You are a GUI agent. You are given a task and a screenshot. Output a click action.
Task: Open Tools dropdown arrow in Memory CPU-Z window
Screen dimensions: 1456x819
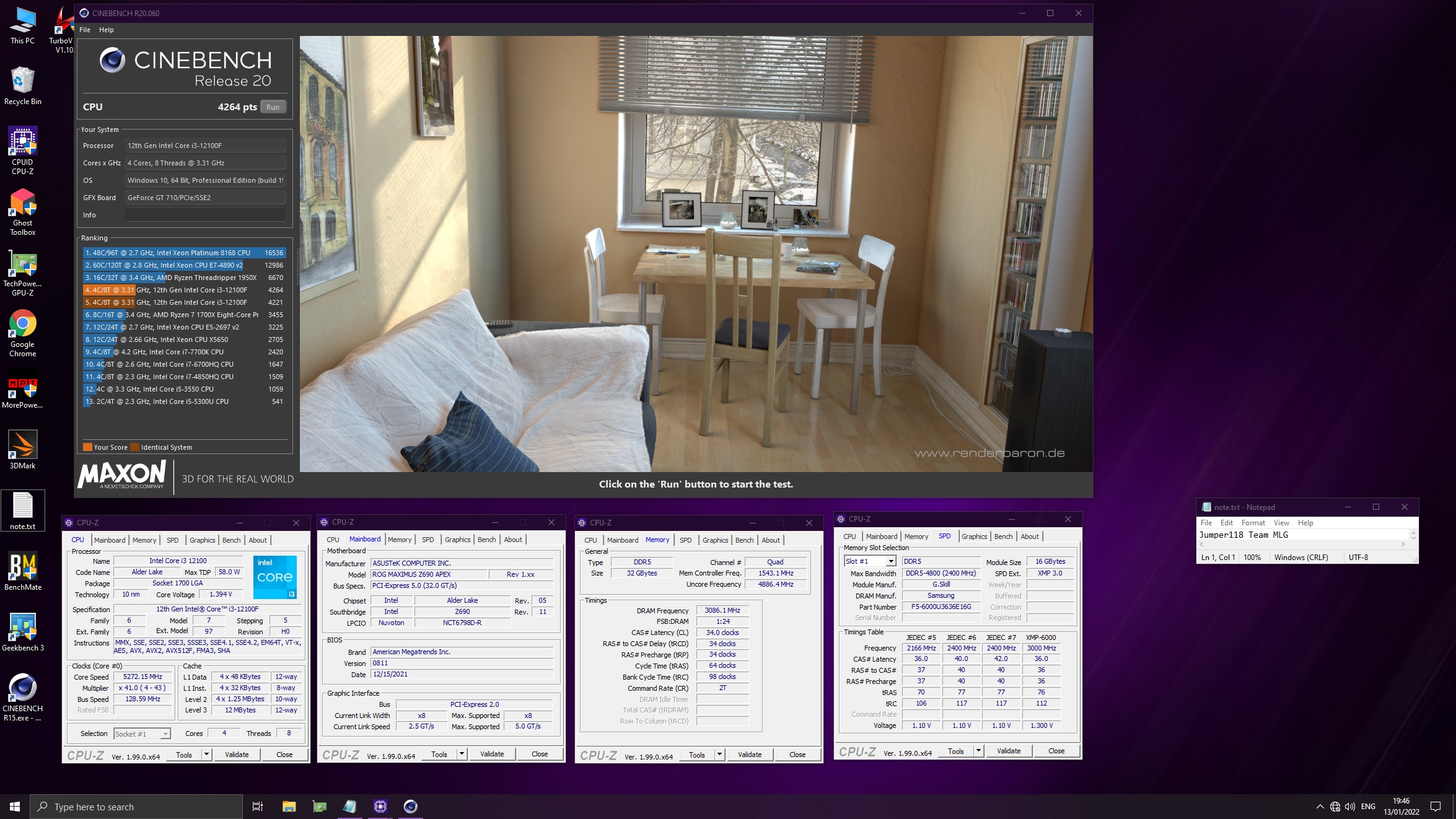tap(720, 755)
